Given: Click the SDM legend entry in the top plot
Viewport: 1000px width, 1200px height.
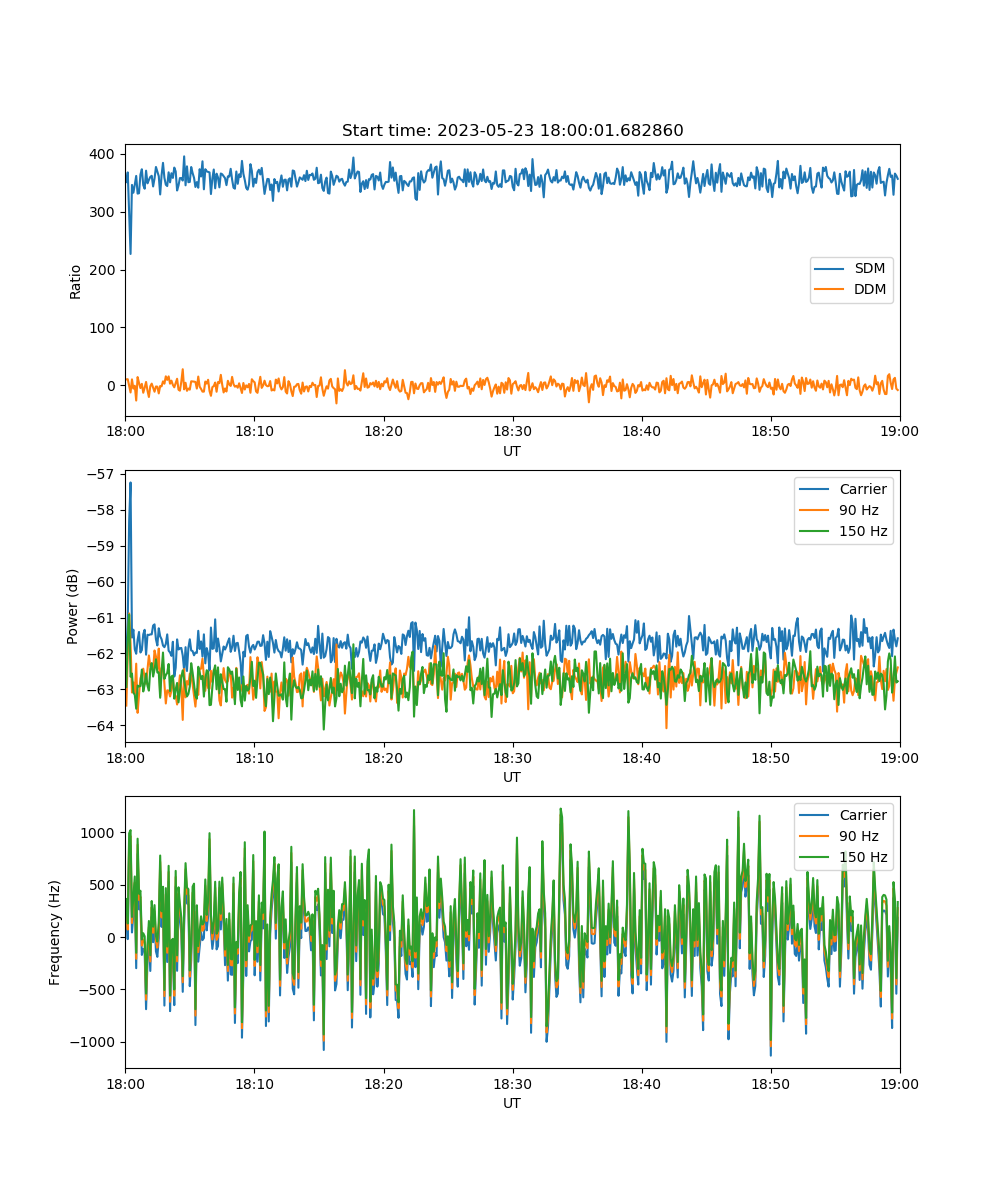Looking at the screenshot, I should coord(853,269).
